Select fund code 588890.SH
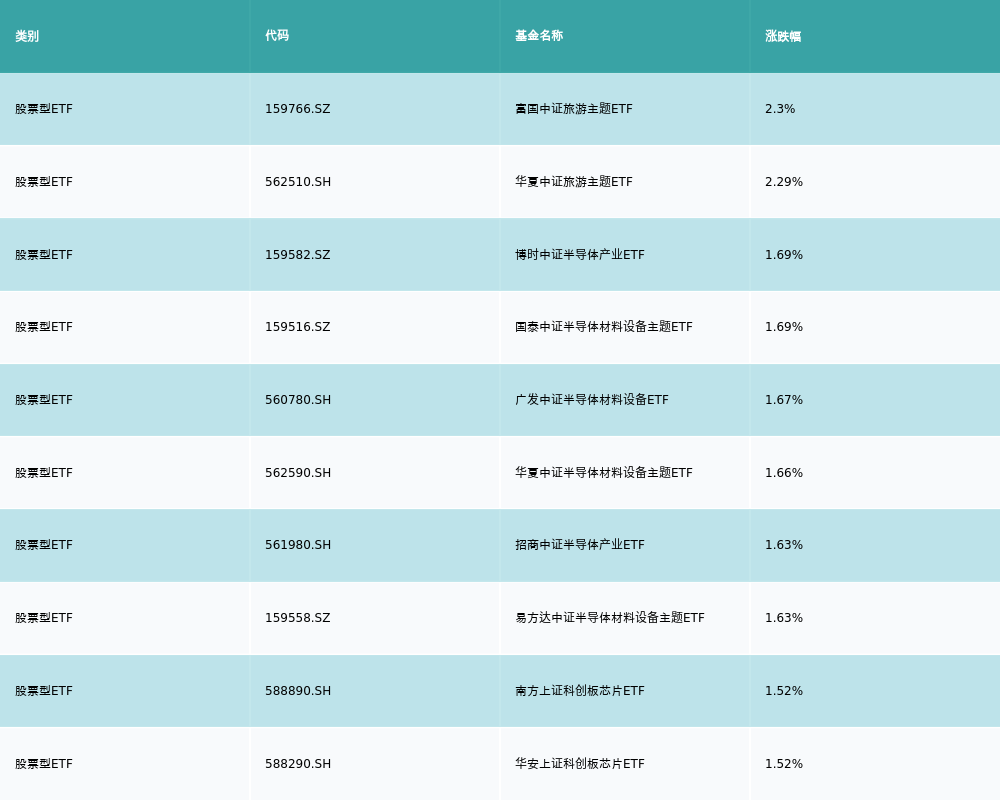 click(x=298, y=691)
